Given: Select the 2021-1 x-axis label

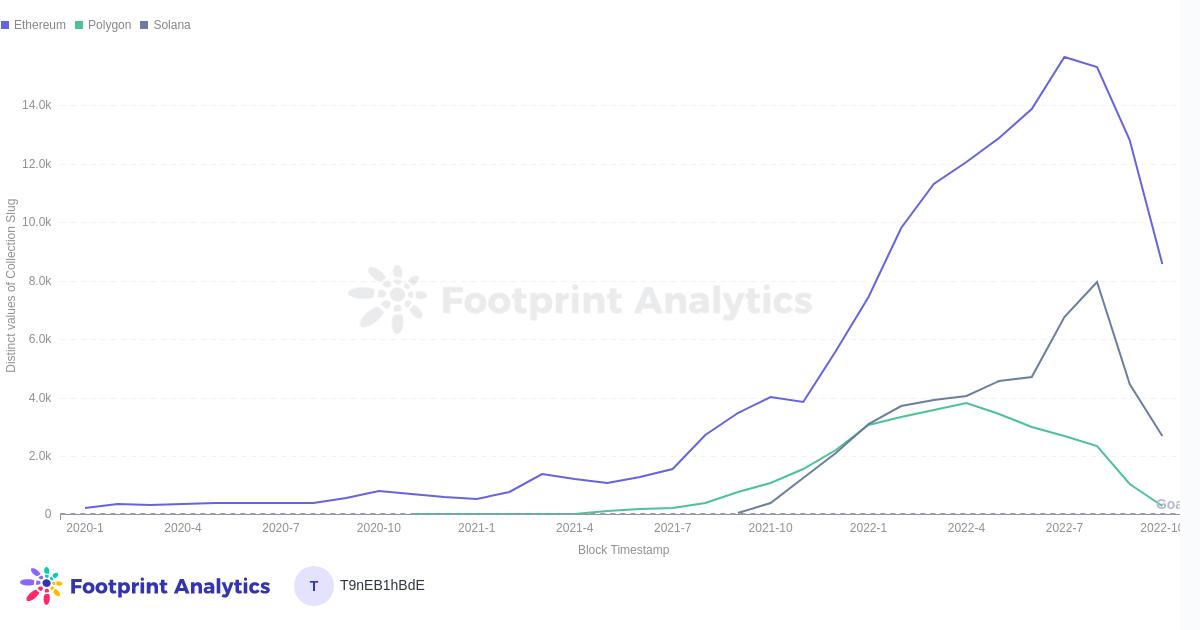Looking at the screenshot, I should tap(476, 528).
